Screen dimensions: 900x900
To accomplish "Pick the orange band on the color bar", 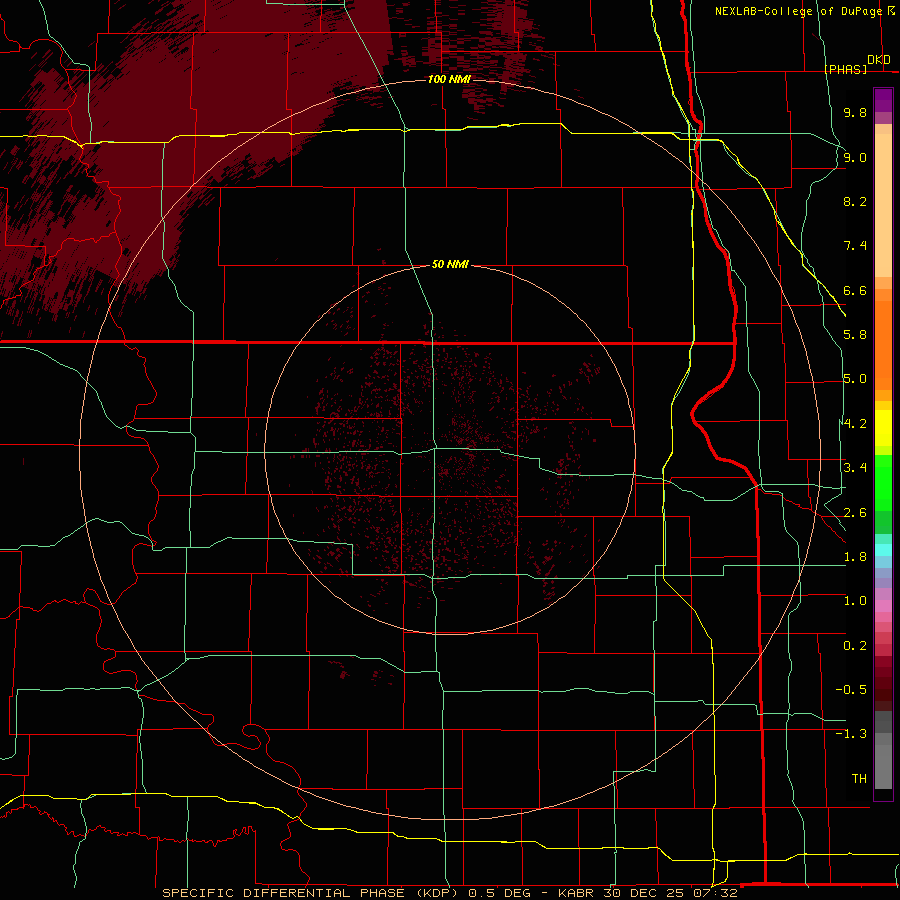I will click(883, 345).
